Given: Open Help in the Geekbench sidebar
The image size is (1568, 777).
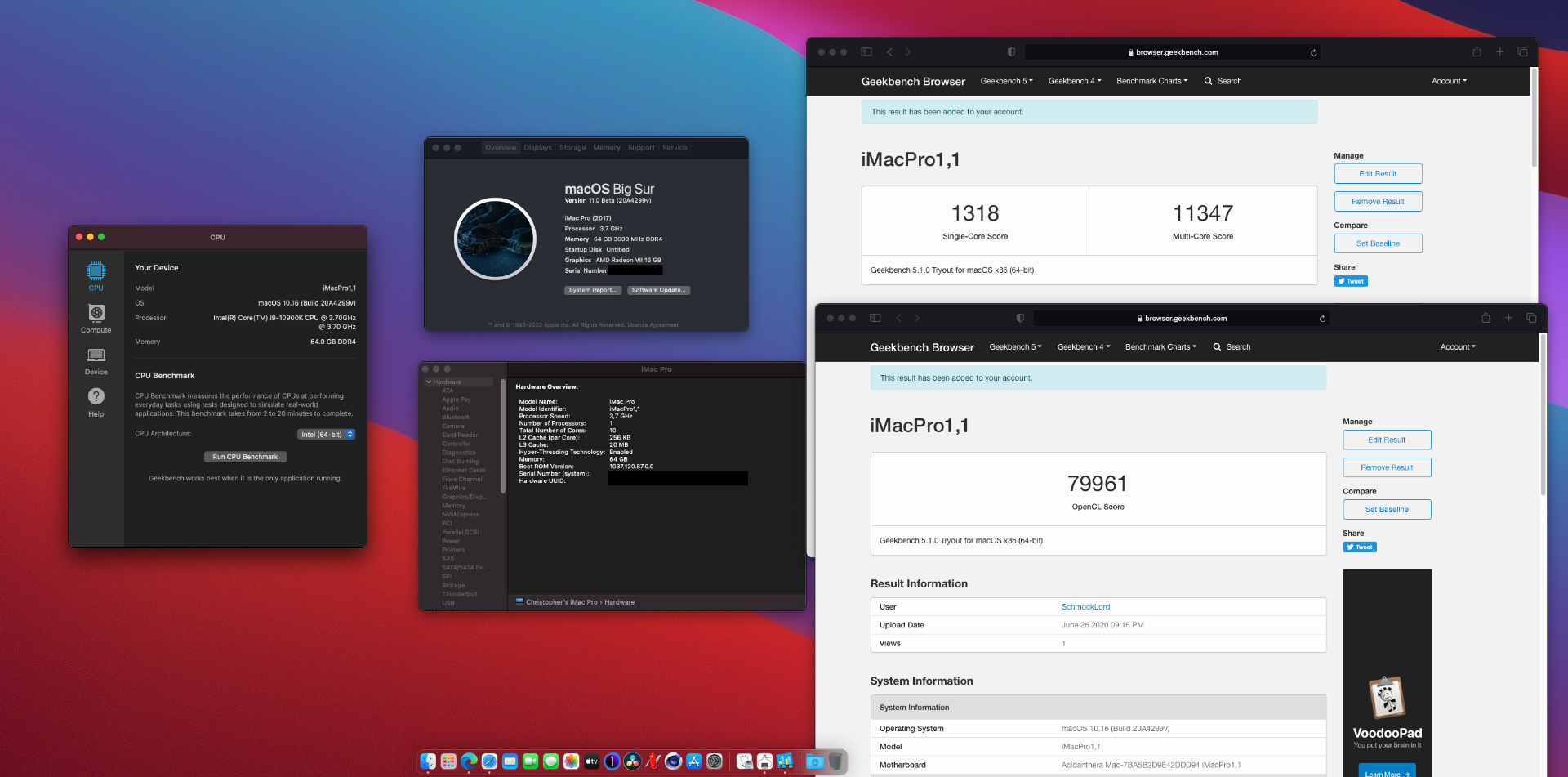Looking at the screenshot, I should point(96,402).
